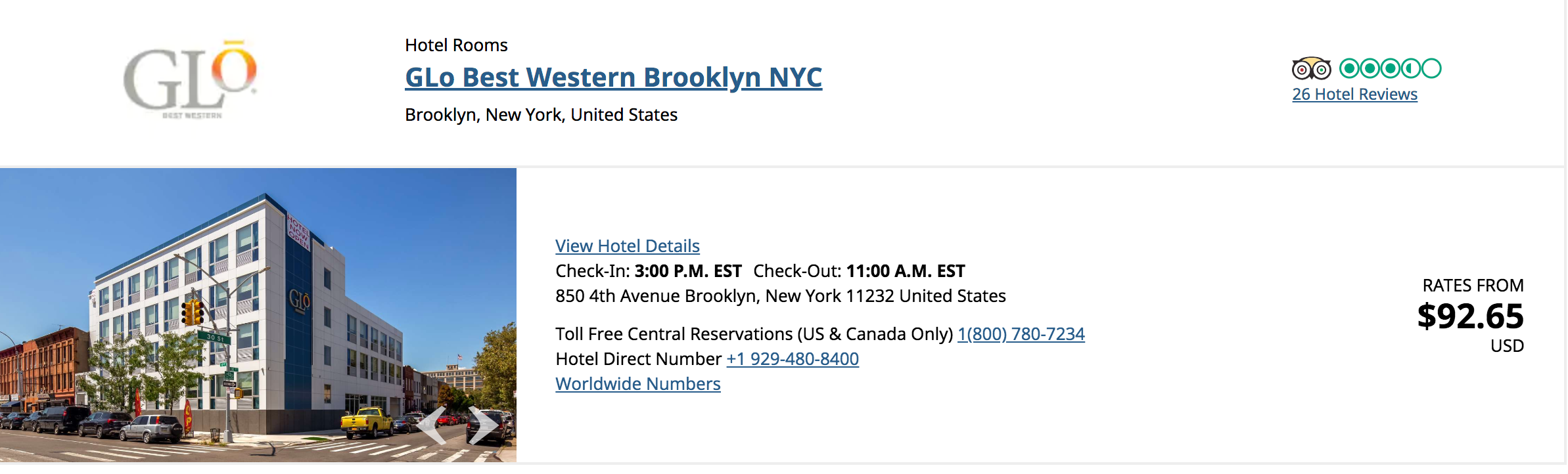Call toll free number 1(800) 780-7234
The image size is (1568, 474).
tap(1021, 334)
